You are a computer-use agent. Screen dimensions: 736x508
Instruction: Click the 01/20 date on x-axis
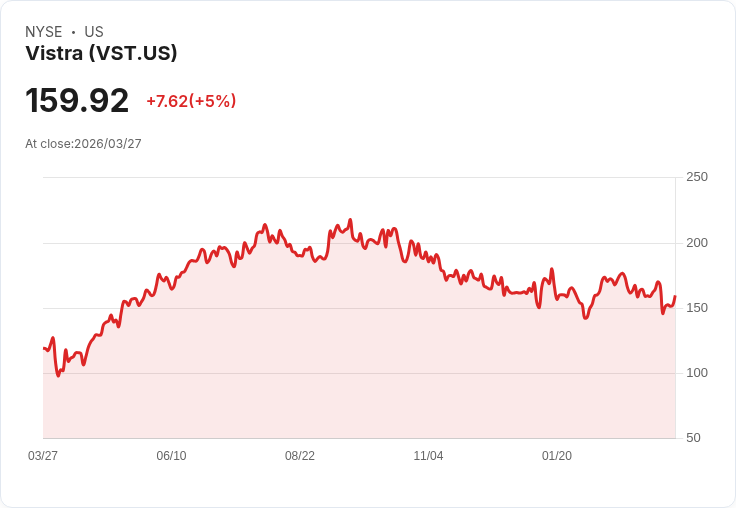[557, 456]
